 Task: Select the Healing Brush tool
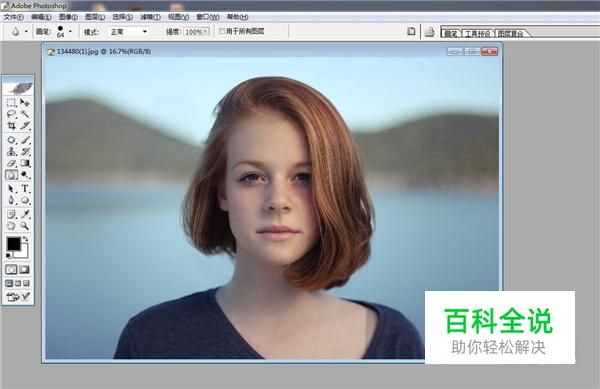[x=11, y=140]
